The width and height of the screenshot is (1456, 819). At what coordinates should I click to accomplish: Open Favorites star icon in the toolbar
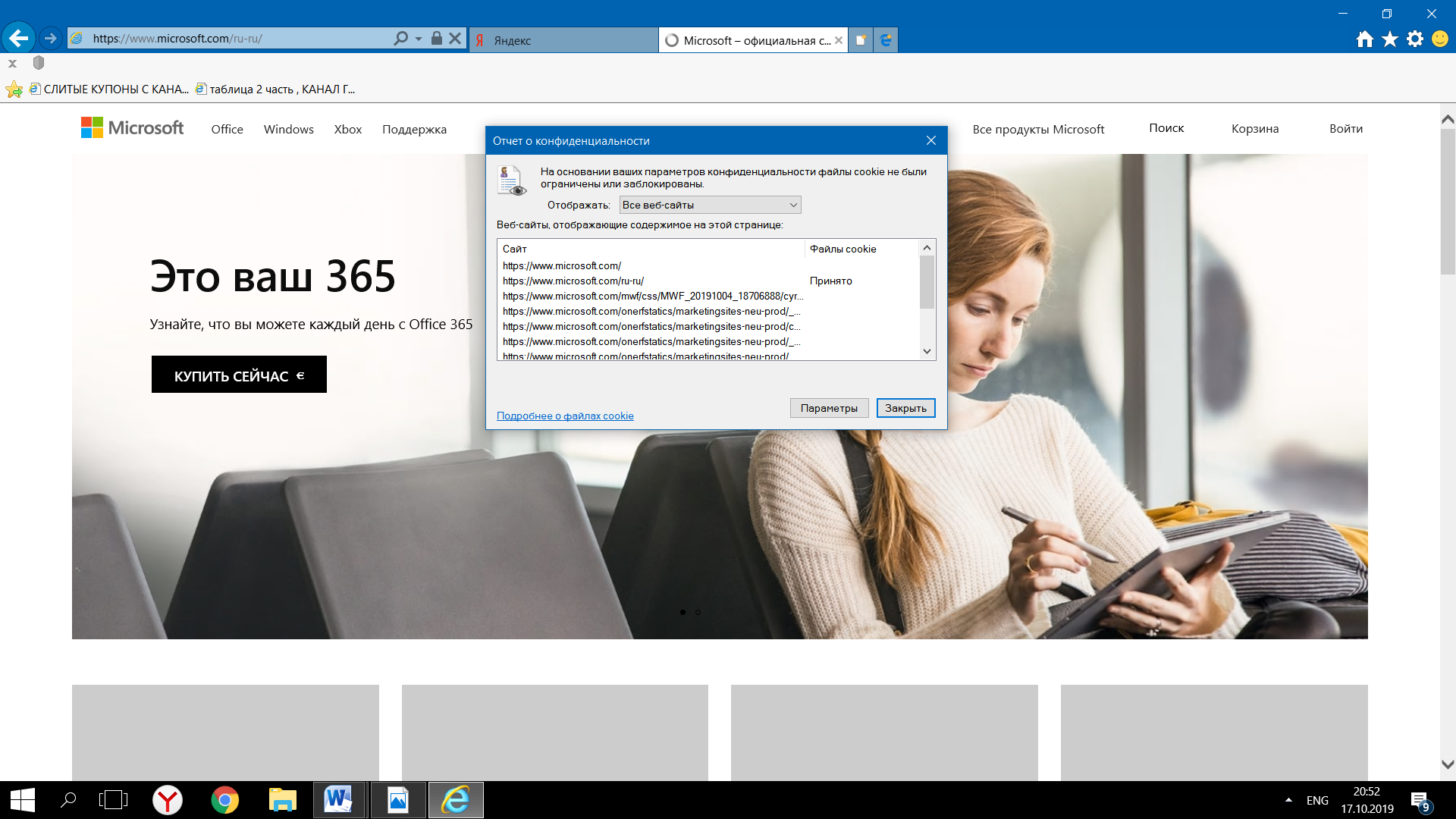click(1390, 39)
